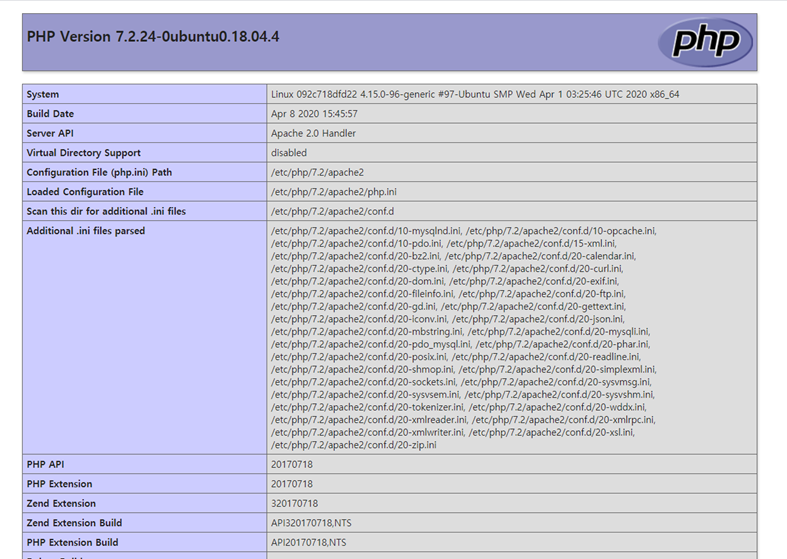Select the PHP Version 7.2.24 heading
This screenshot has width=787, height=559.
coord(153,37)
